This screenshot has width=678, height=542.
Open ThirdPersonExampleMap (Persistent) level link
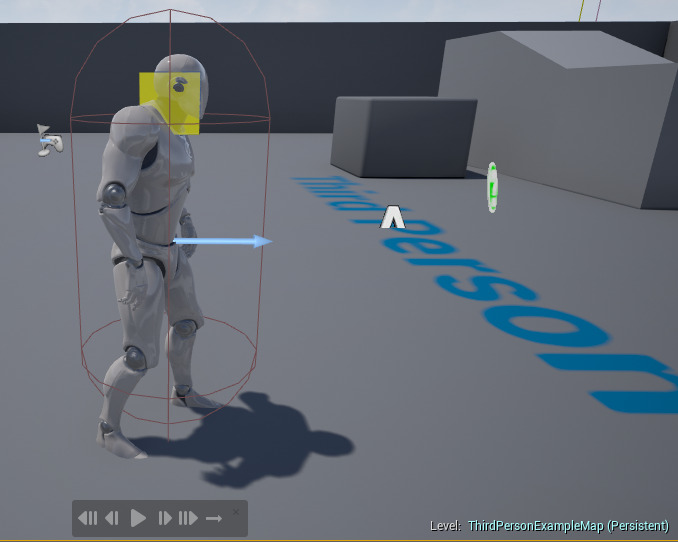point(569,526)
